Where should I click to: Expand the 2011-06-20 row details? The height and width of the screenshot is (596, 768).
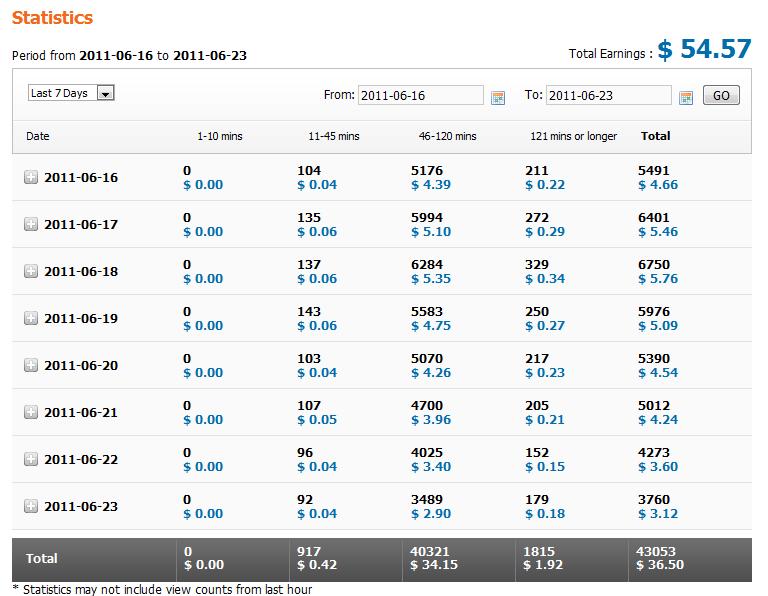click(31, 366)
